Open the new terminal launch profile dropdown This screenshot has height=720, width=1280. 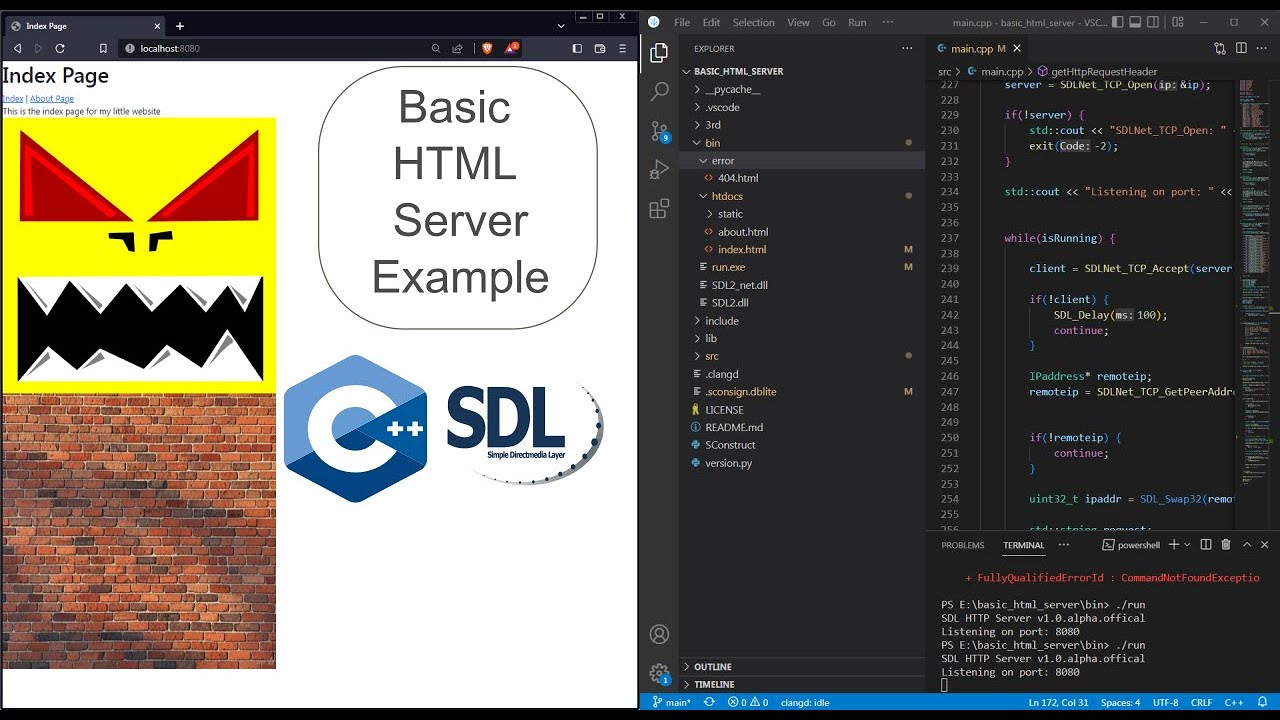1187,545
